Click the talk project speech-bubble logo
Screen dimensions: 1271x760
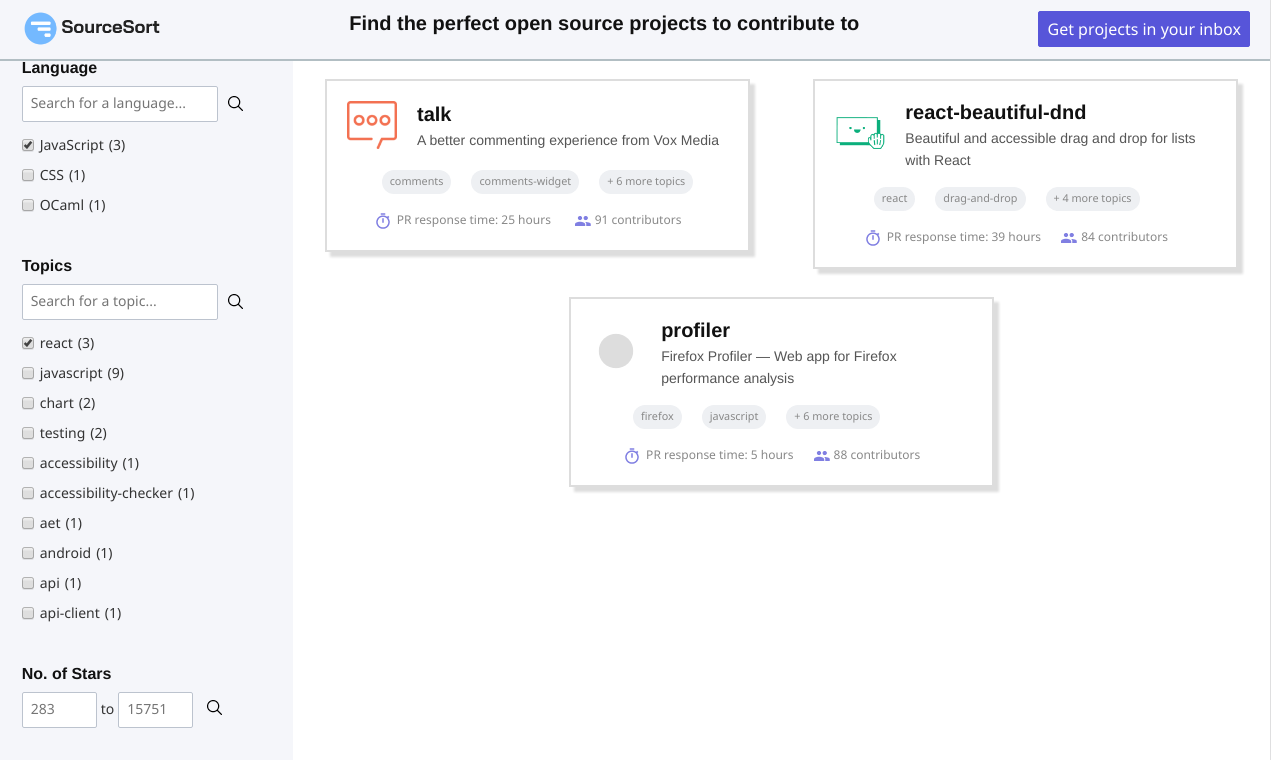pos(372,125)
